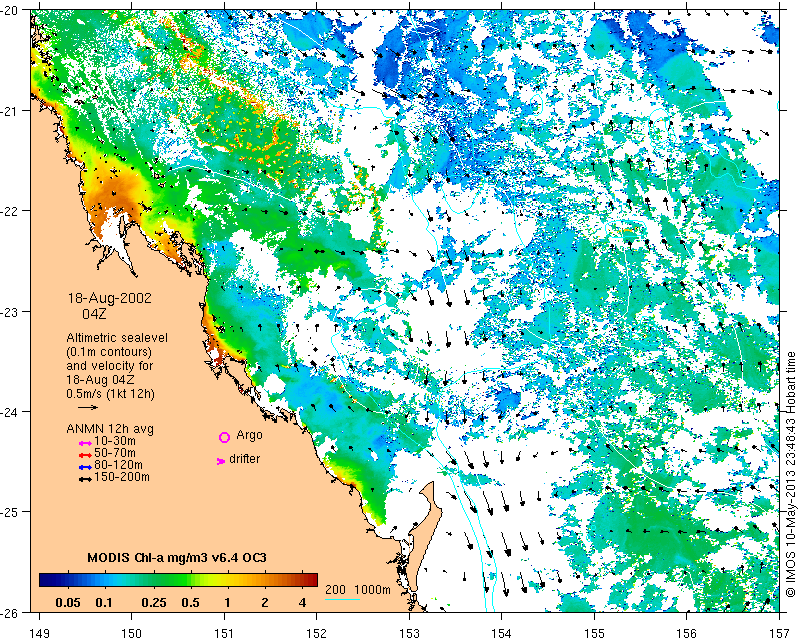This screenshot has height=640, width=800.
Task: Click the 18-Aug 04Z text line
Action: point(100,380)
